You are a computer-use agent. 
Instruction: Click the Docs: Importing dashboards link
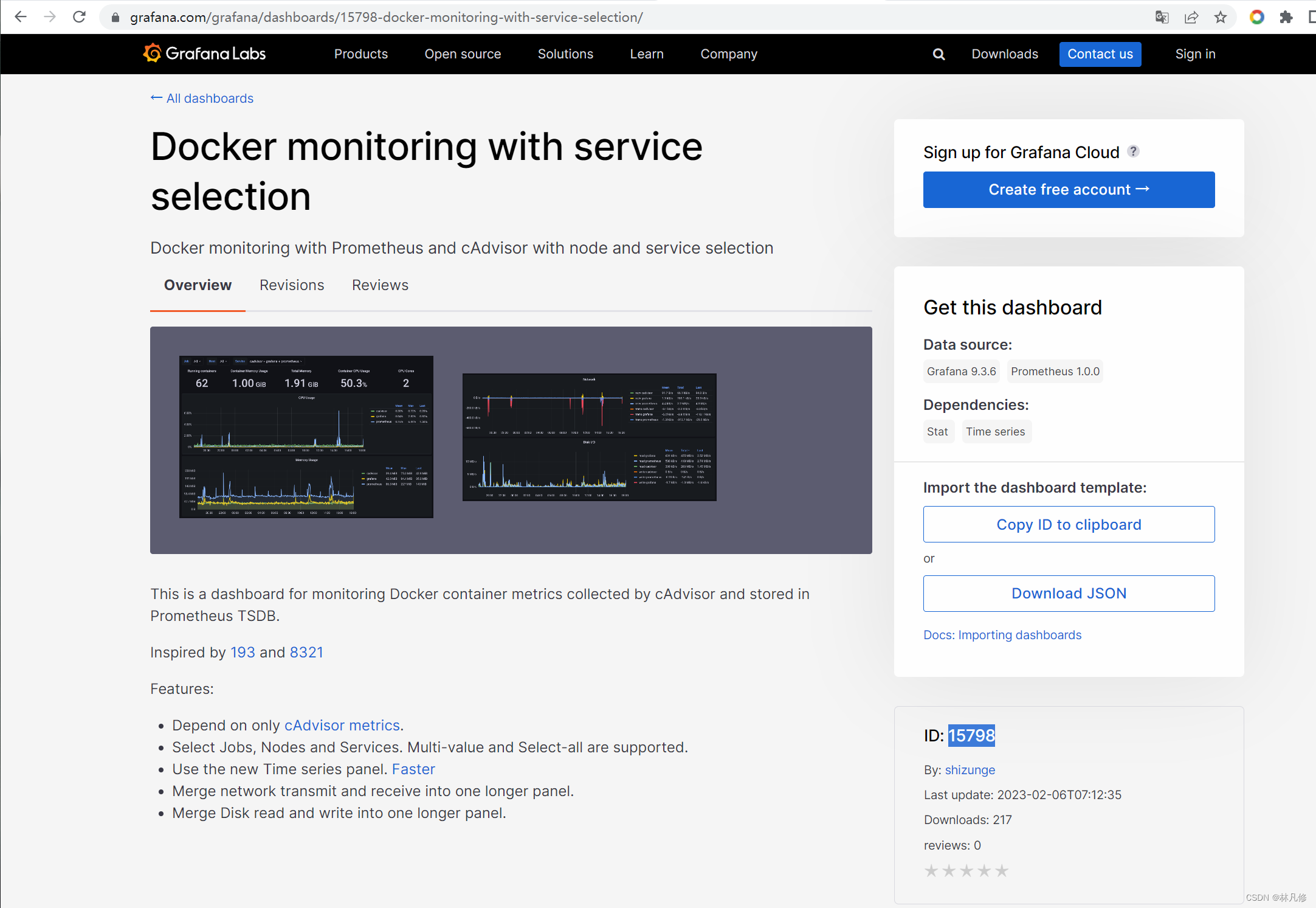[1002, 634]
